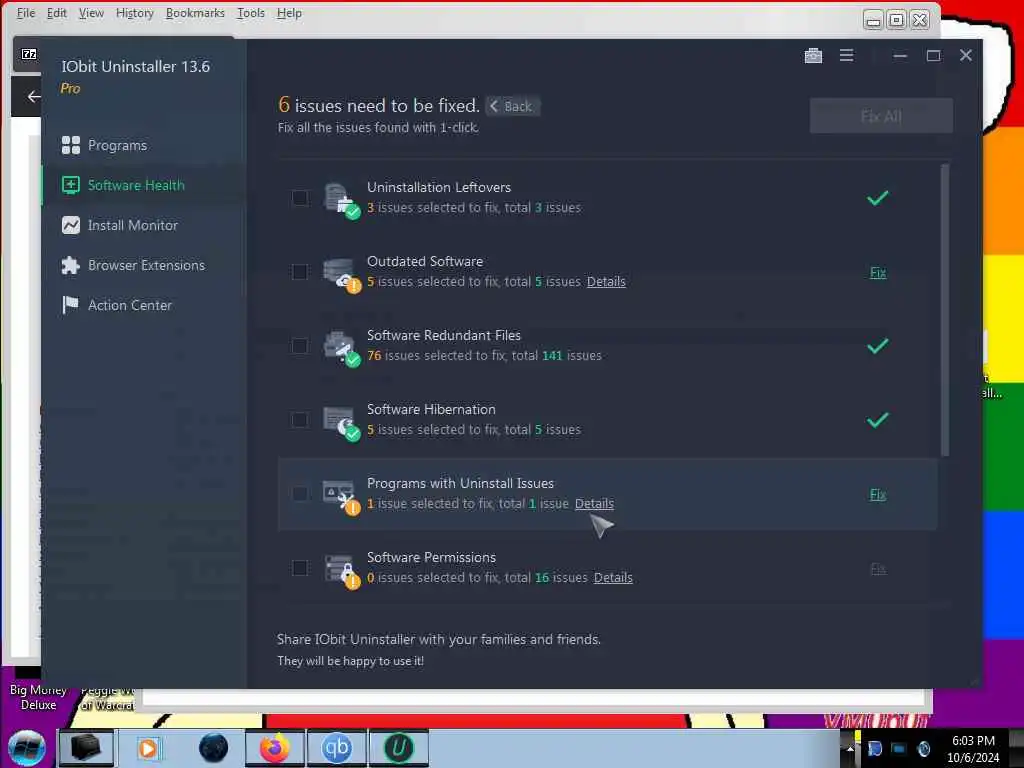Open View menu in background window
Image resolution: width=1024 pixels, height=768 pixels.
pos(91,13)
